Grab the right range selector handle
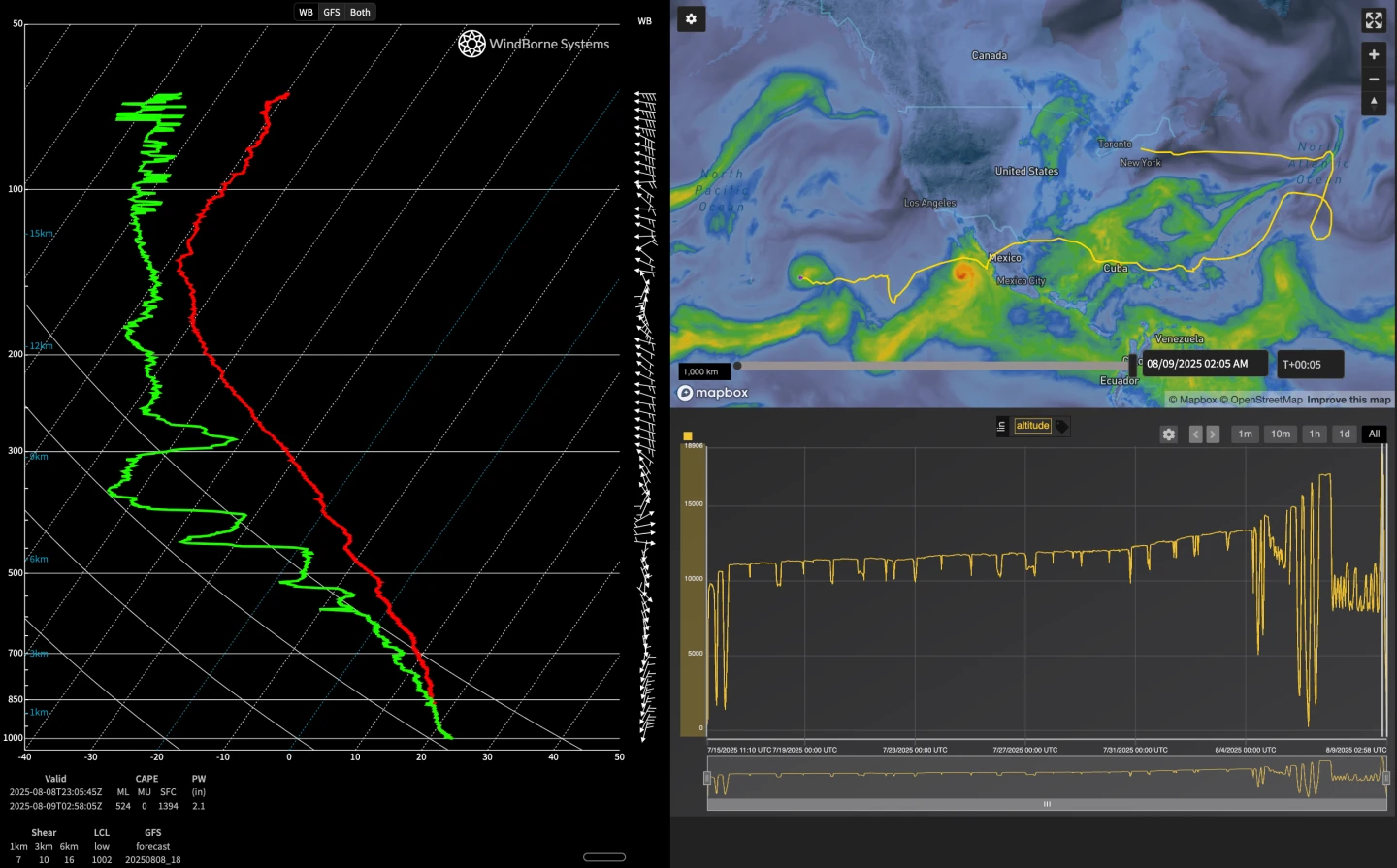The height and width of the screenshot is (868, 1397). (1386, 778)
